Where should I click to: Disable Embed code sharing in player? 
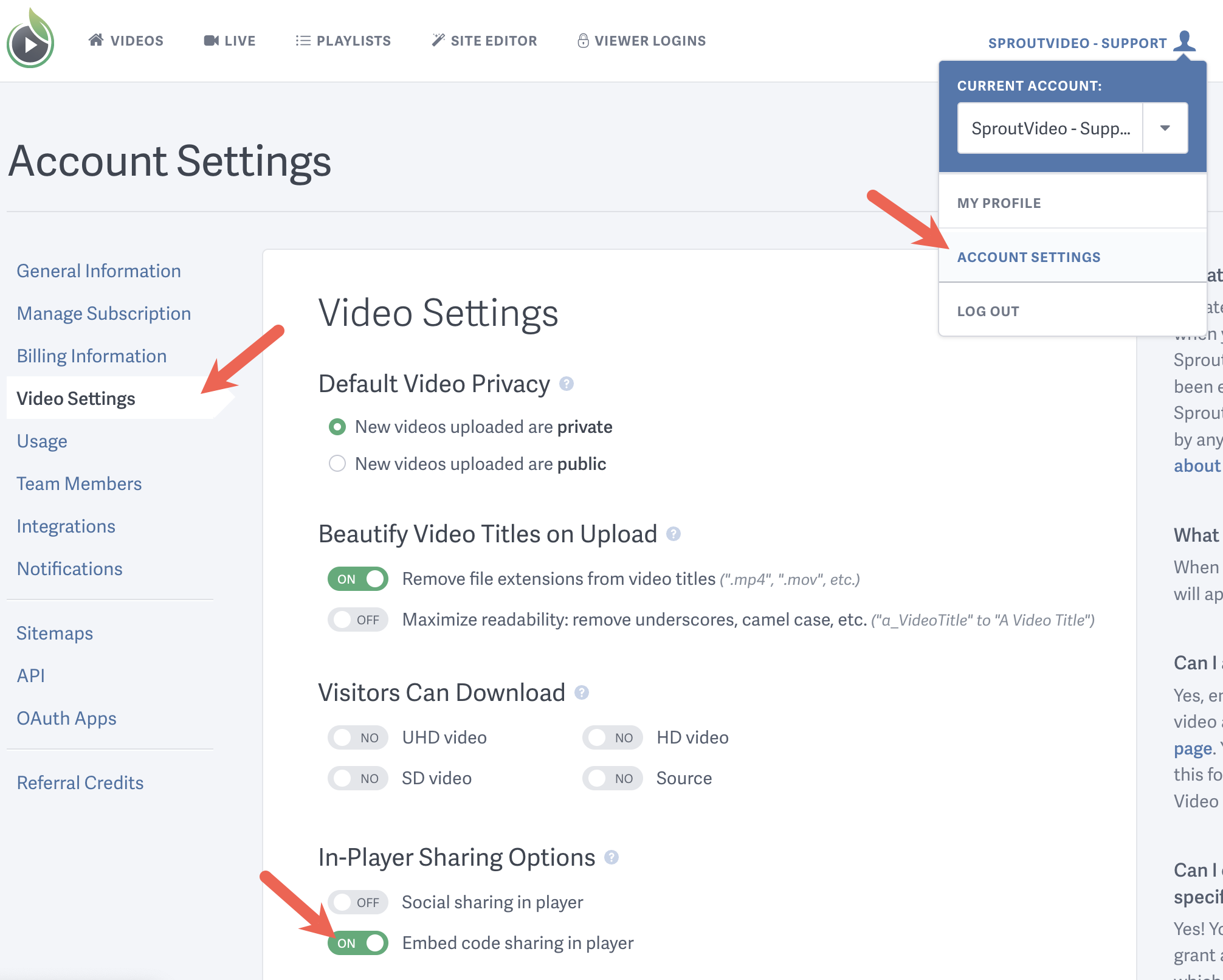click(x=358, y=943)
